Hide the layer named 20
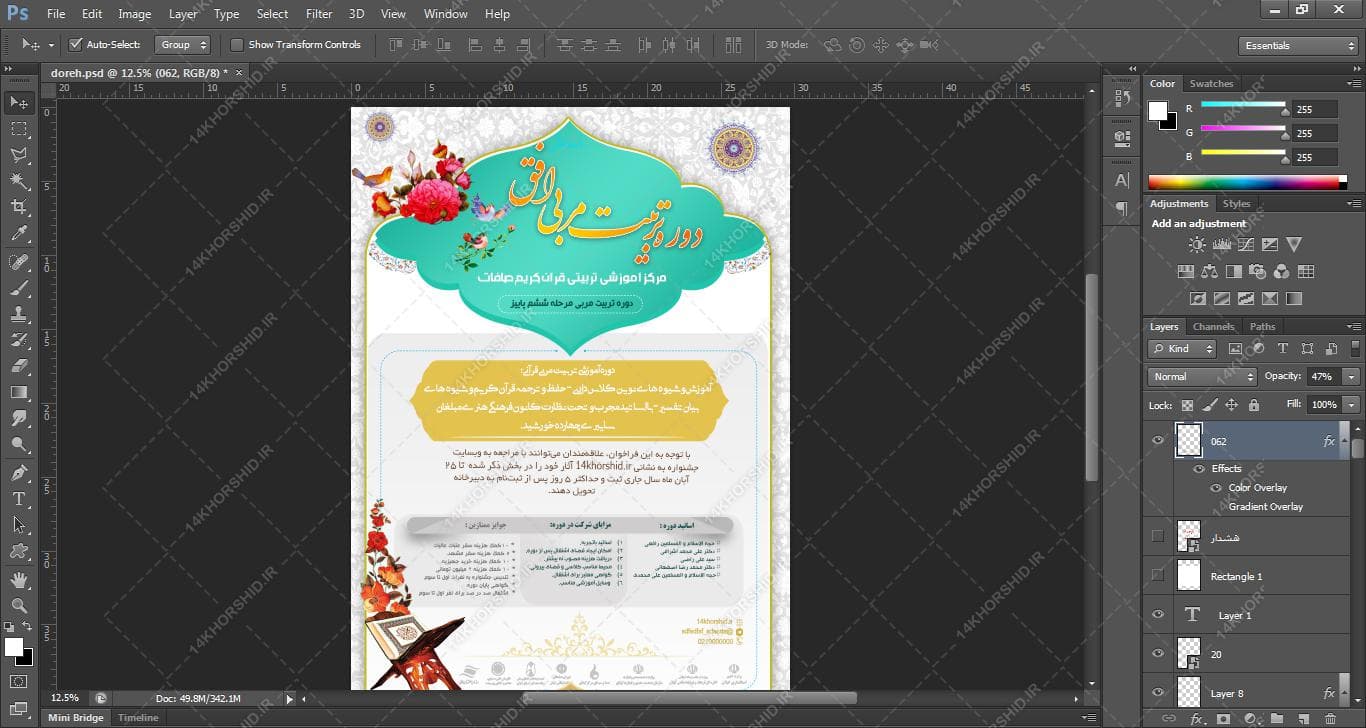The width and height of the screenshot is (1366, 728). pyautogui.click(x=1158, y=654)
